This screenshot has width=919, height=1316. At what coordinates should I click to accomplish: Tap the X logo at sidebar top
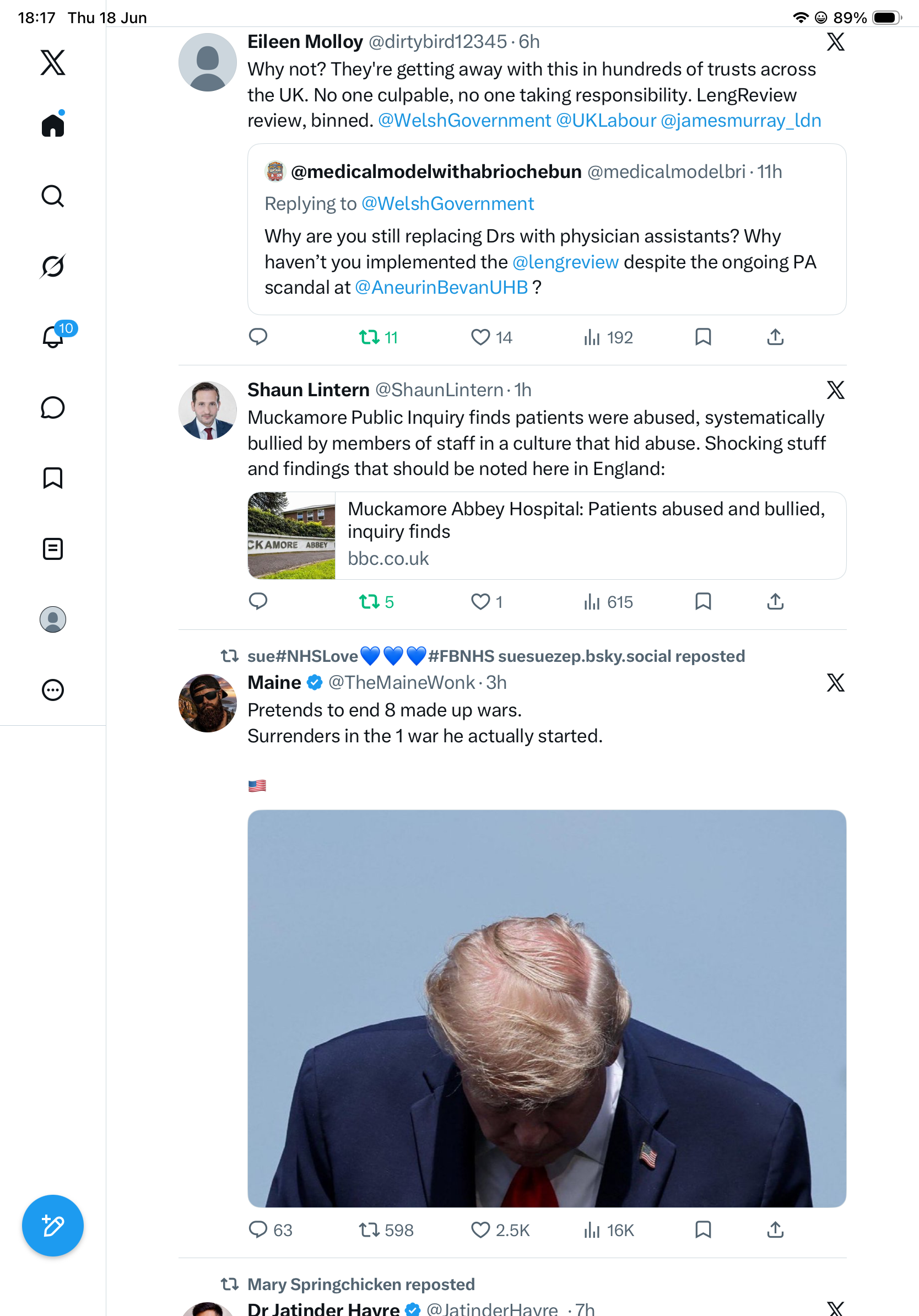click(53, 62)
